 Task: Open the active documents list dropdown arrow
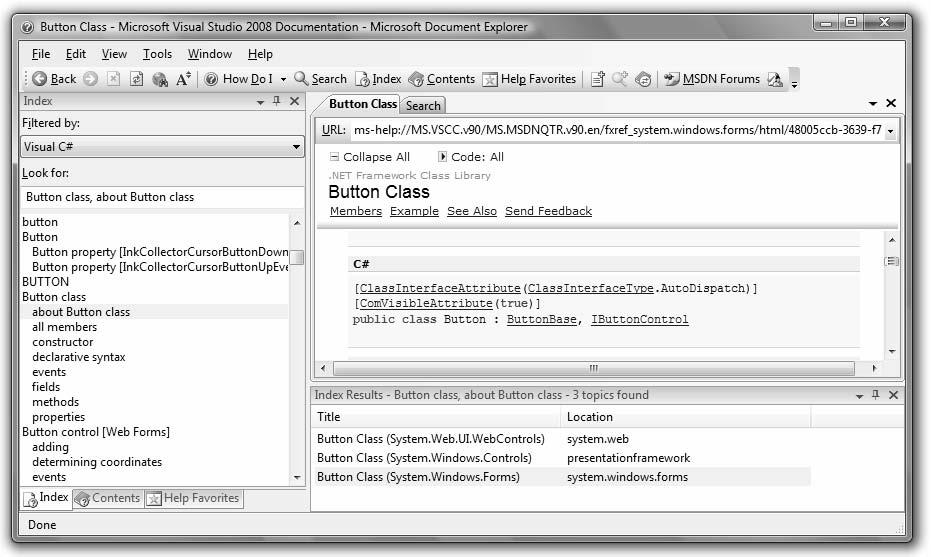point(873,104)
